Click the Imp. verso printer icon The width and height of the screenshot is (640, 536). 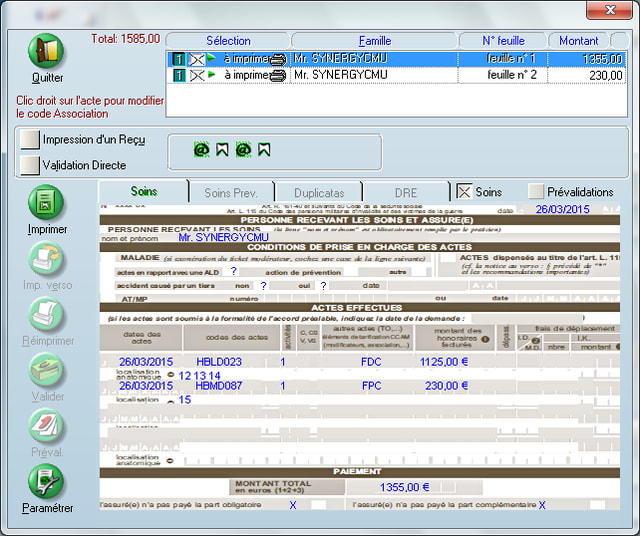(x=47, y=260)
